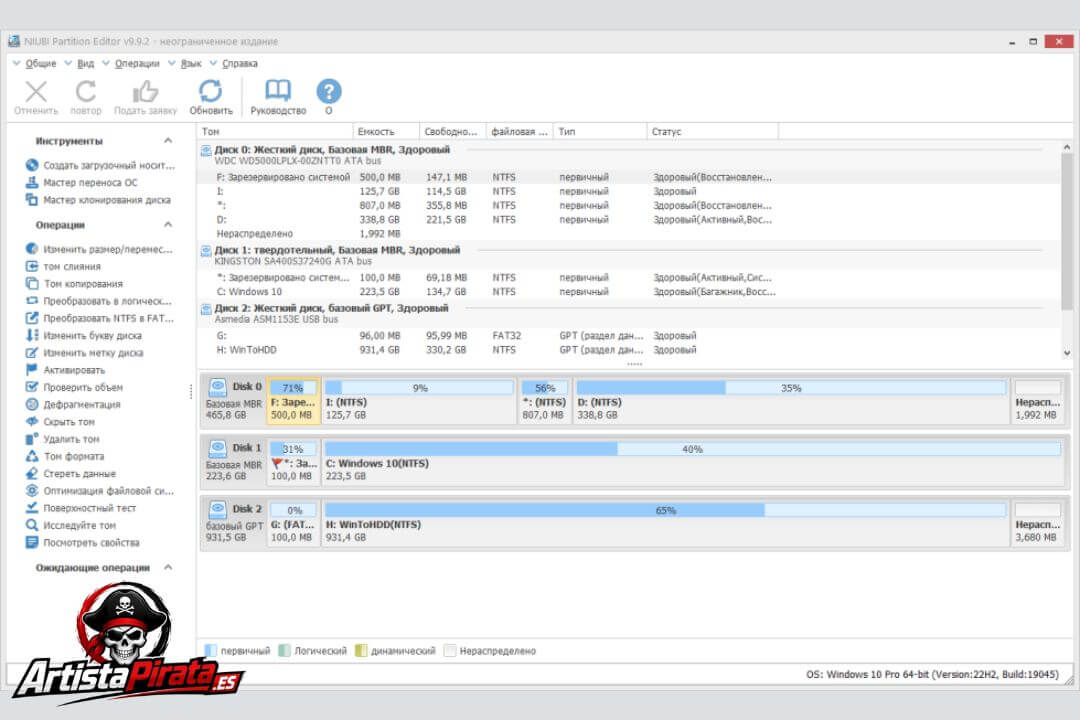Click the Disk 0 label in disk map
Screen dimensions: 1080x720
pyautogui.click(x=247, y=387)
